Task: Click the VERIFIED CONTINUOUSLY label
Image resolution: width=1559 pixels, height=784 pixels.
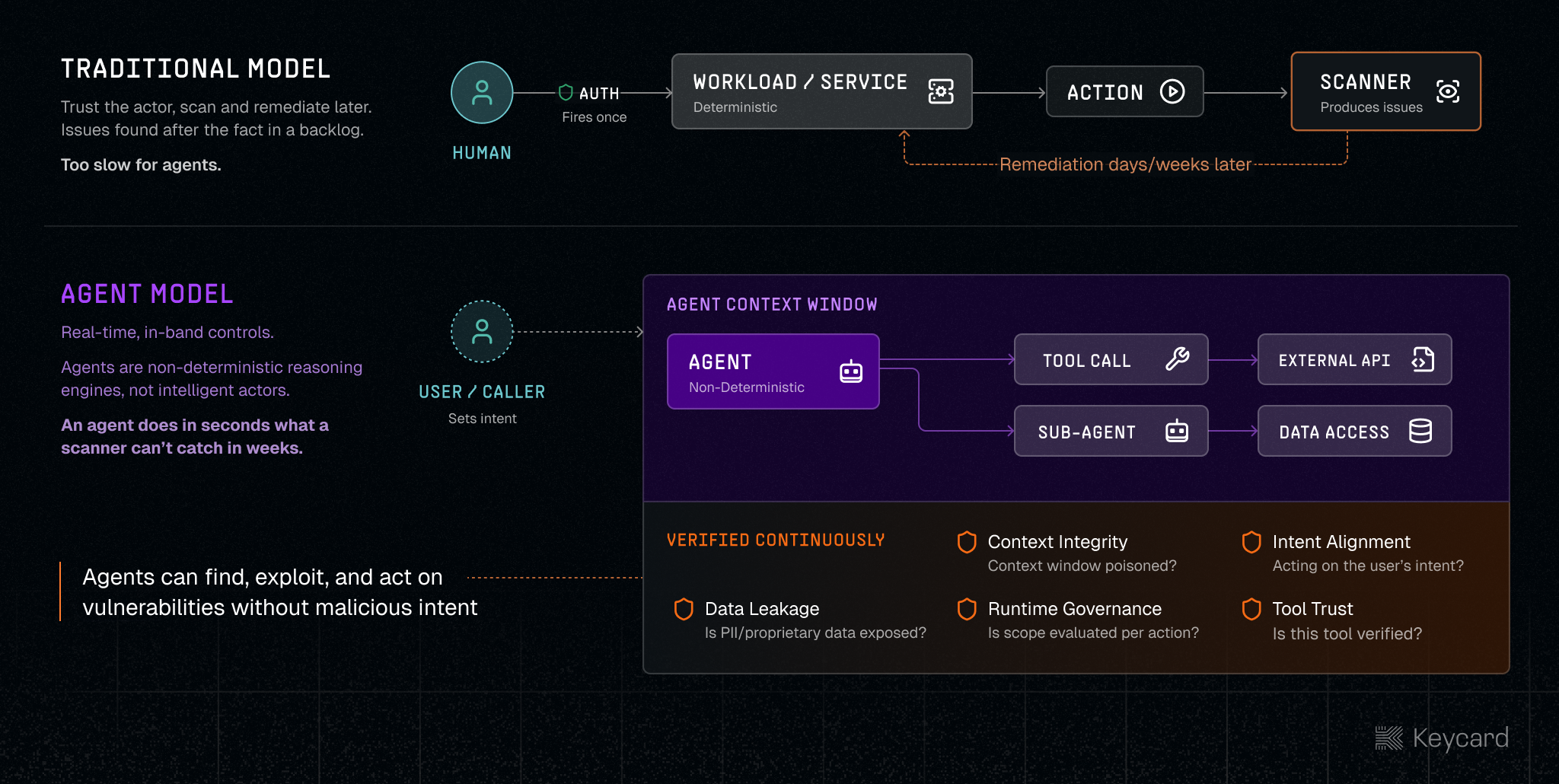Action: (776, 540)
